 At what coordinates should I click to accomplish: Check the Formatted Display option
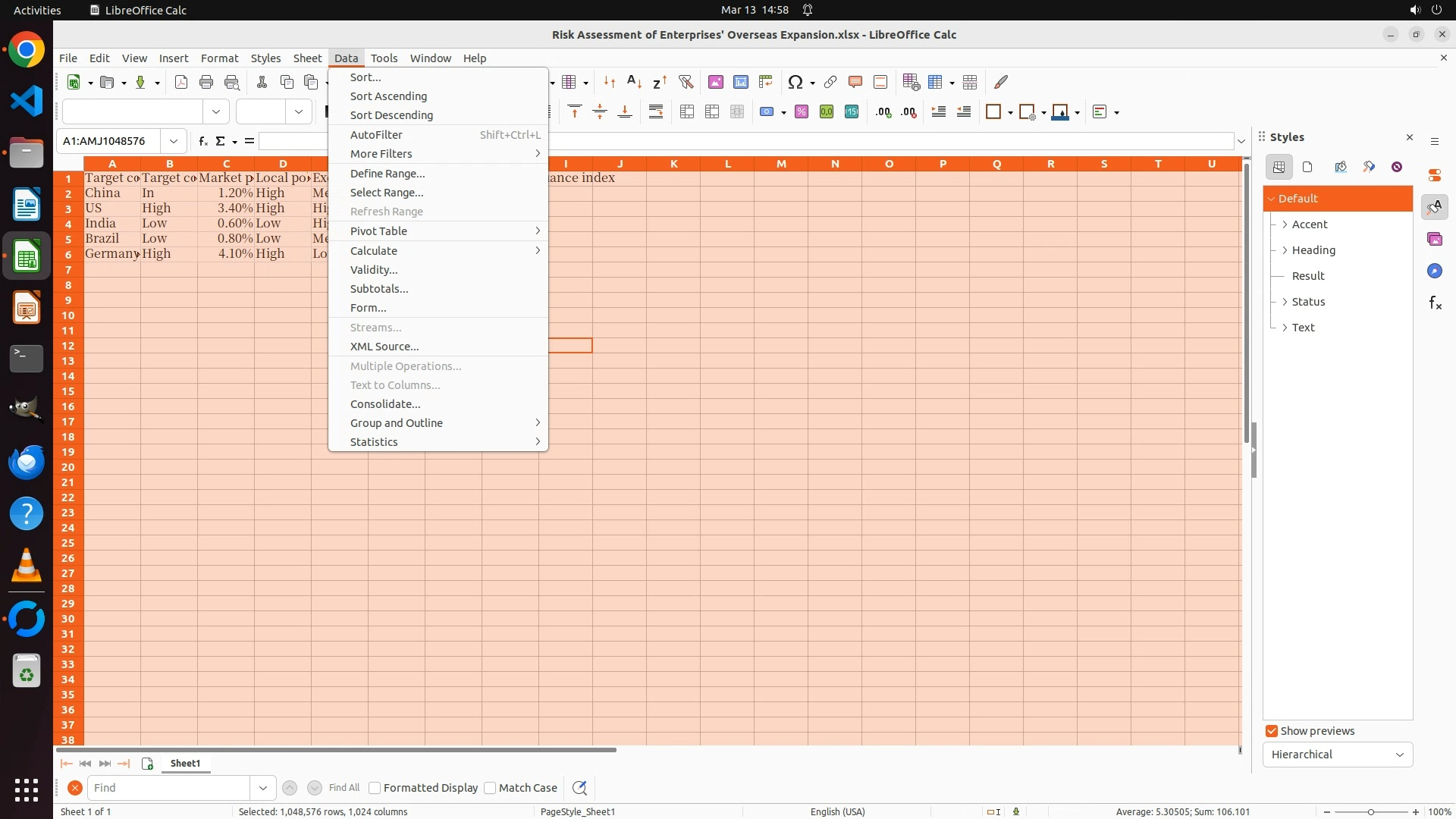(x=375, y=788)
